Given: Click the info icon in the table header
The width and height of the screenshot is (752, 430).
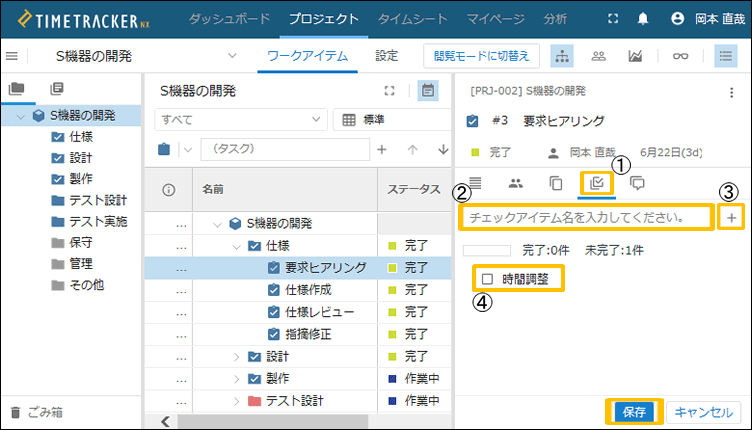Looking at the screenshot, I should [x=168, y=190].
